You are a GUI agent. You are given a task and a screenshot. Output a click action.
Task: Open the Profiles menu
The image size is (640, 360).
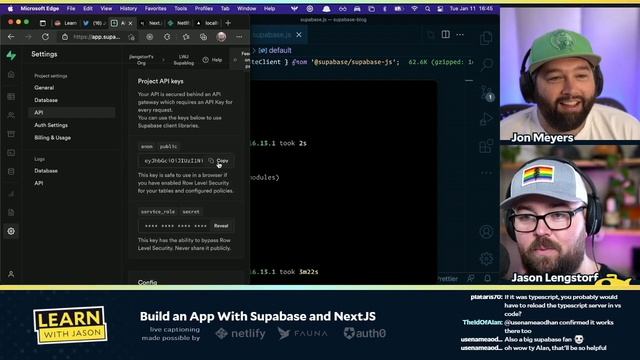[x=204, y=9]
